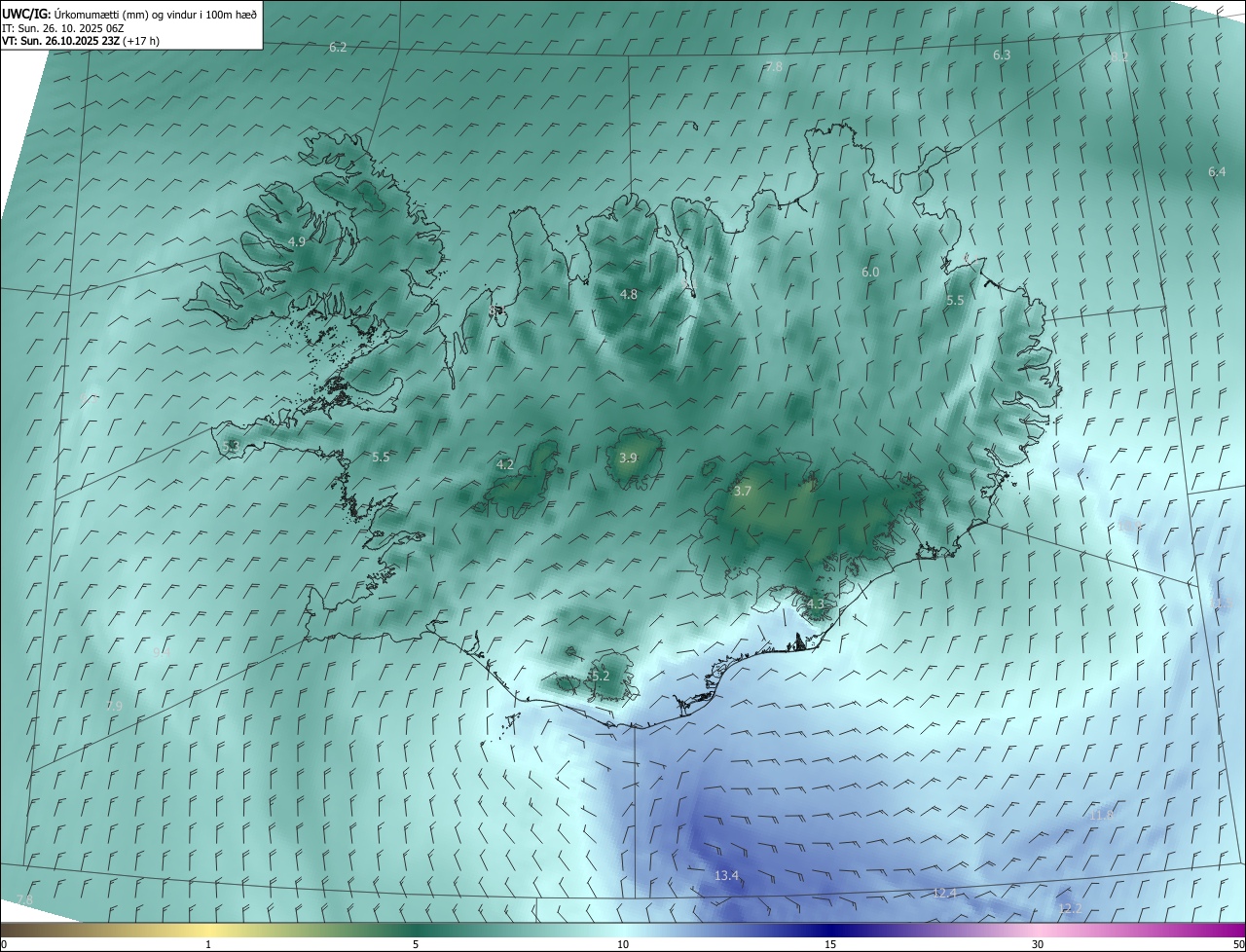Click the IT: Sun. 26. 10. 2025 06Z line
Viewport: 1246px width, 952px height.
pyautogui.click(x=62, y=27)
